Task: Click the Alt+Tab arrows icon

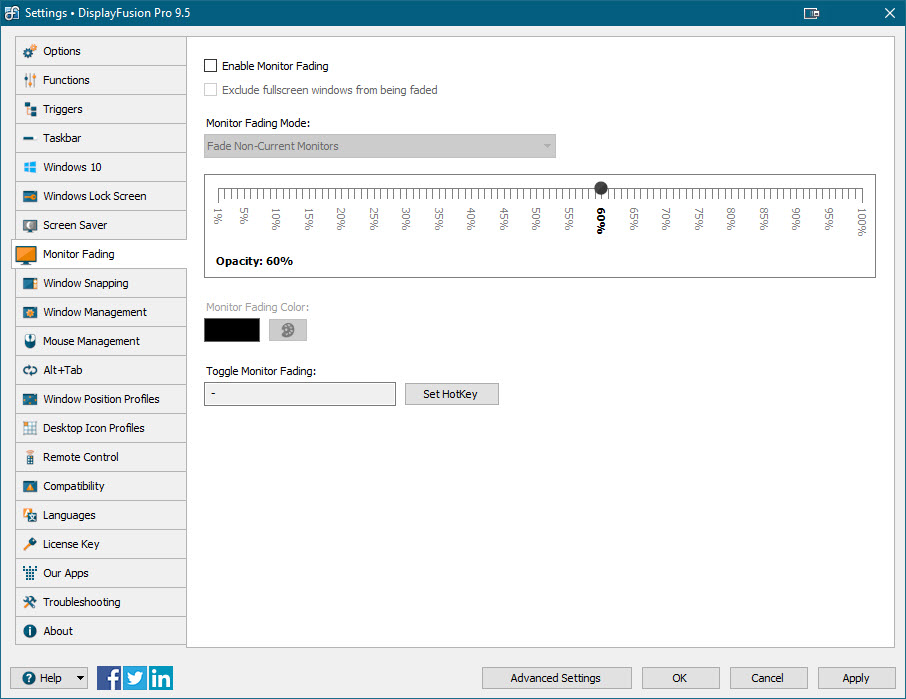Action: 30,370
